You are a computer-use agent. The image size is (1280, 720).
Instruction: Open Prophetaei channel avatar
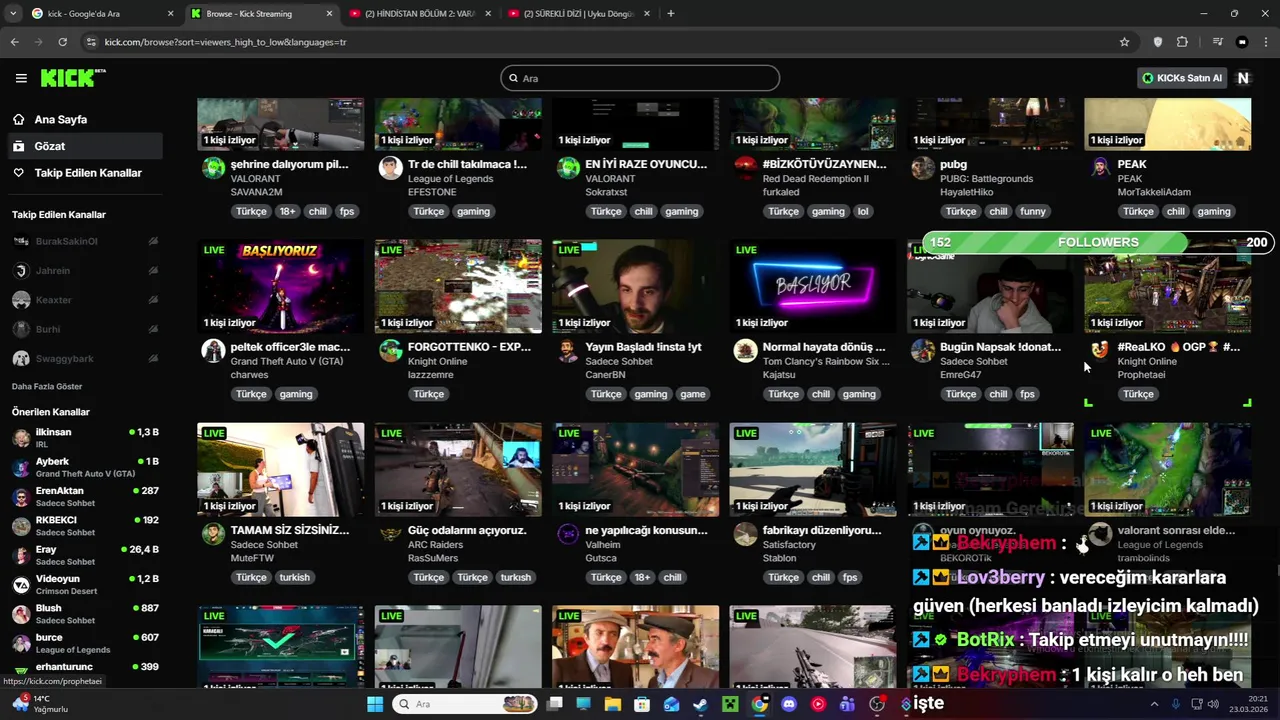point(1100,350)
